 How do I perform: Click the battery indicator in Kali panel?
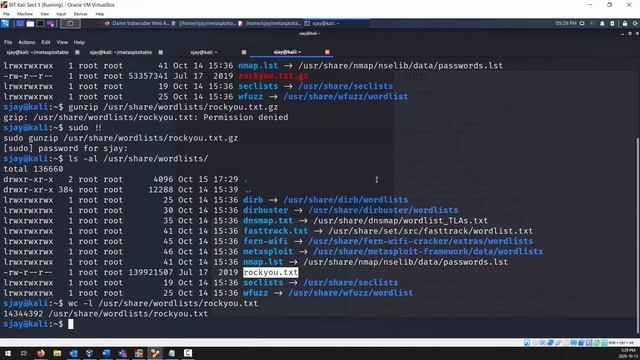click(612, 24)
